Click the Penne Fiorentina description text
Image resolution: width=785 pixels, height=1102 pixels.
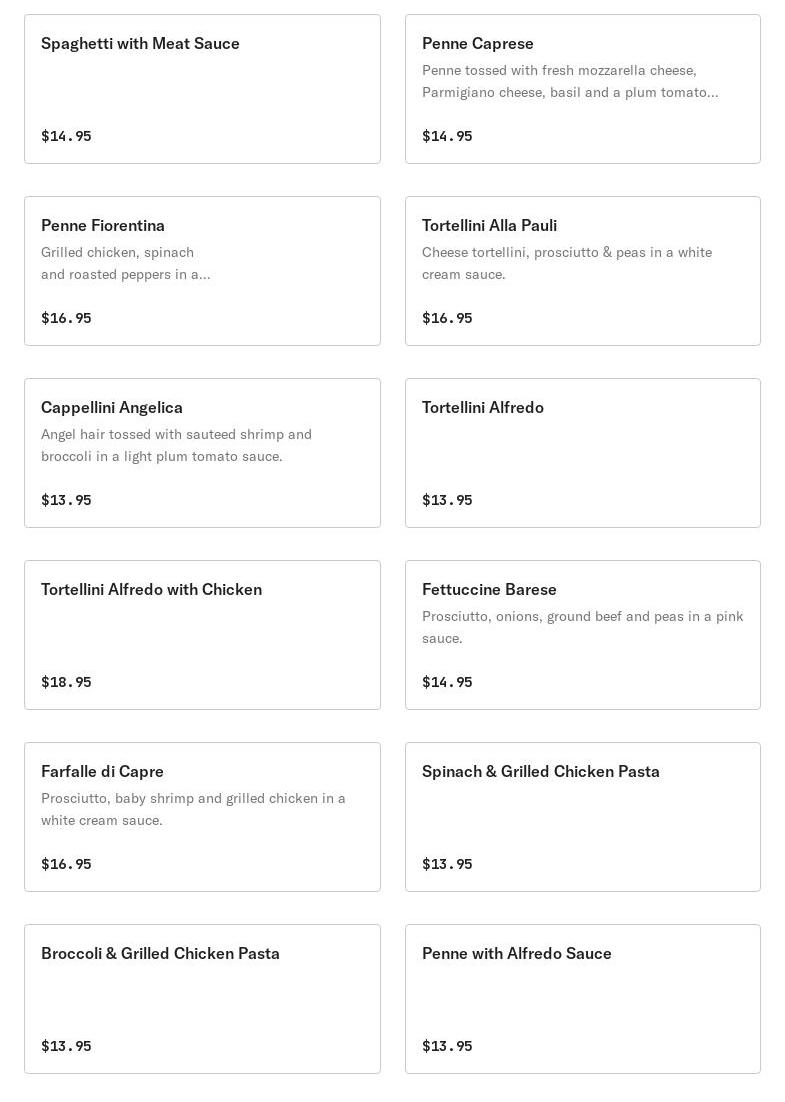pyautogui.click(x=125, y=263)
